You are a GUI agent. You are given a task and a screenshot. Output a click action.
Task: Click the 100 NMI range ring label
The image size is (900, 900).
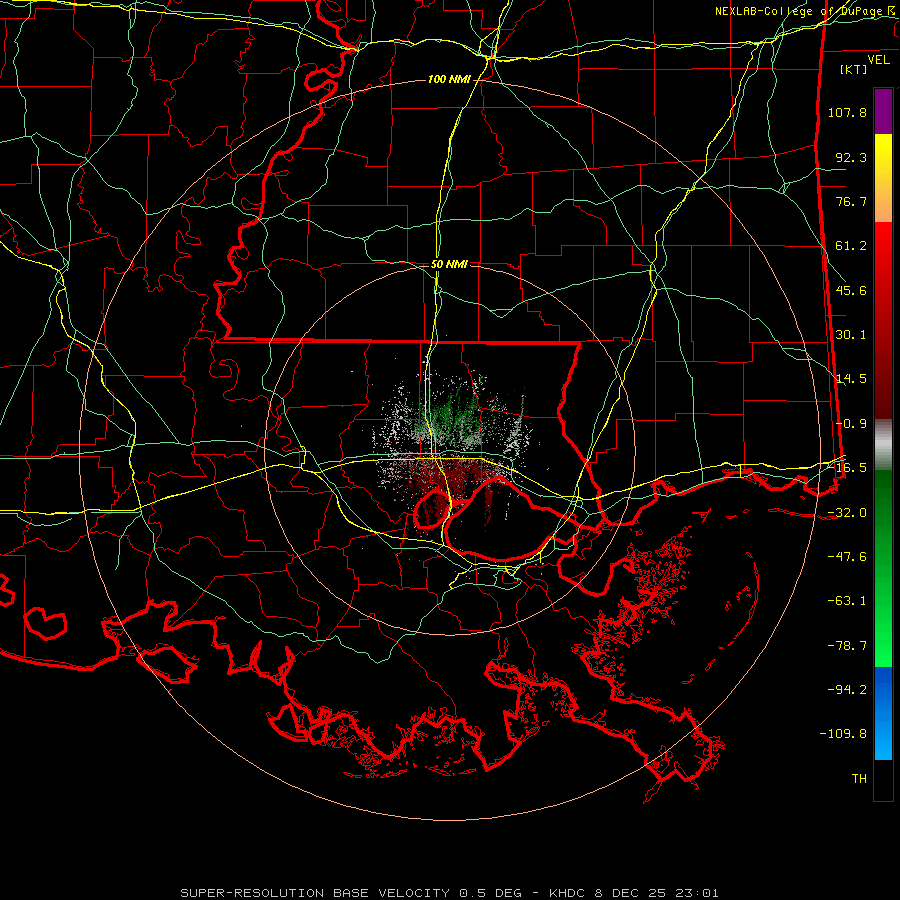[x=449, y=79]
